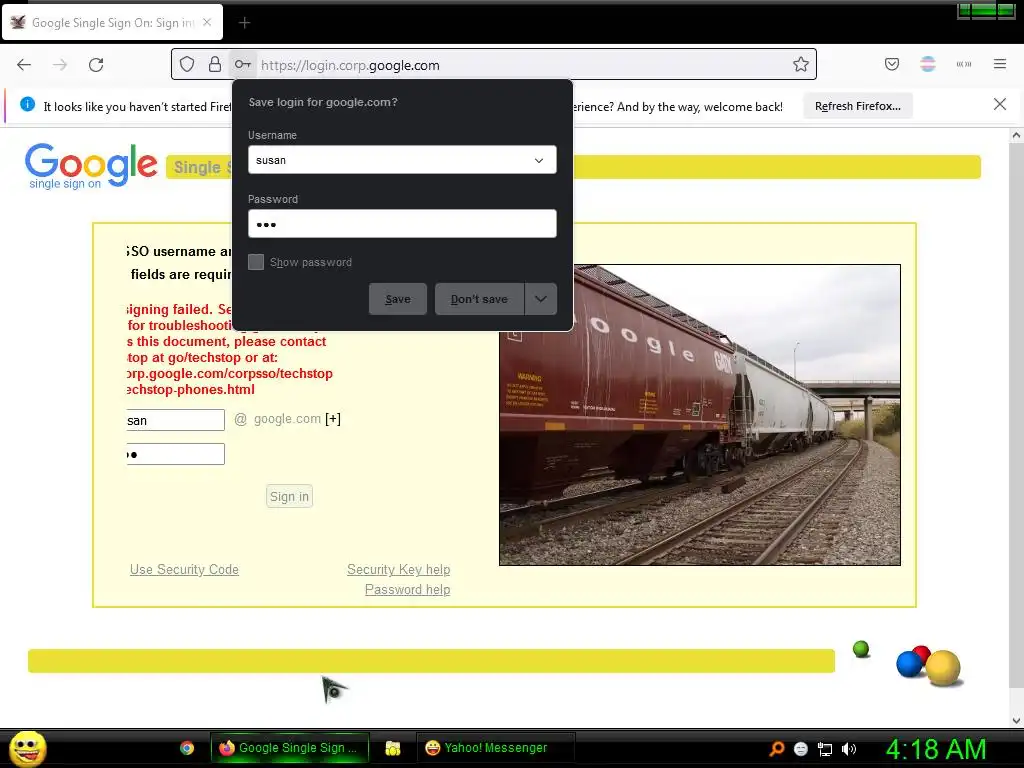Screen dimensions: 1024x768
Task: Click the speaker volume tray icon
Action: coord(849,749)
